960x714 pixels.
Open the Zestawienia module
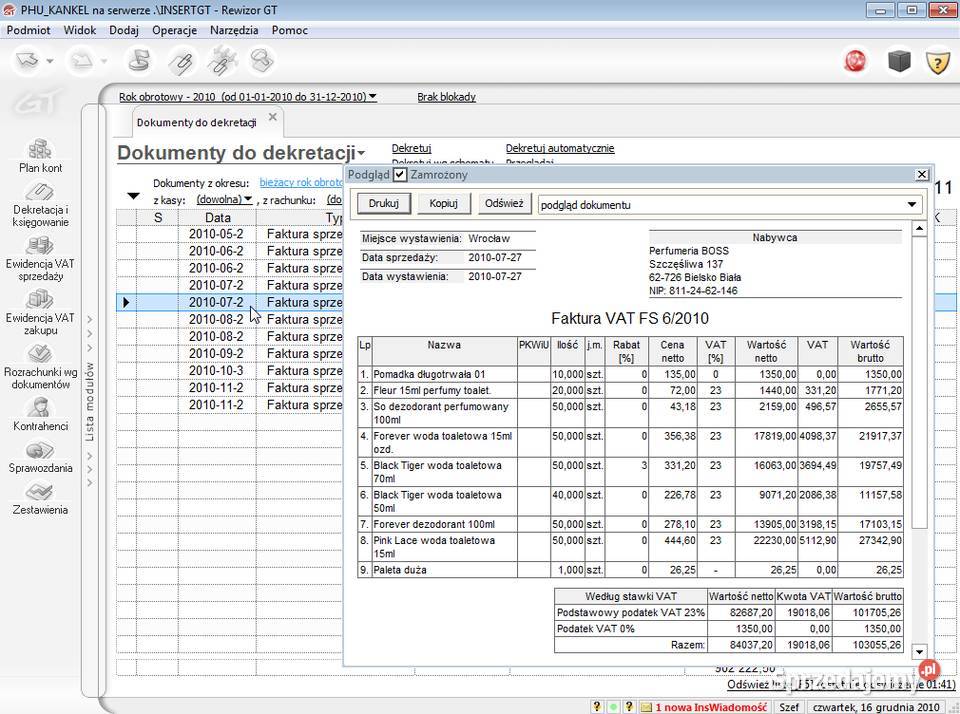[x=41, y=501]
